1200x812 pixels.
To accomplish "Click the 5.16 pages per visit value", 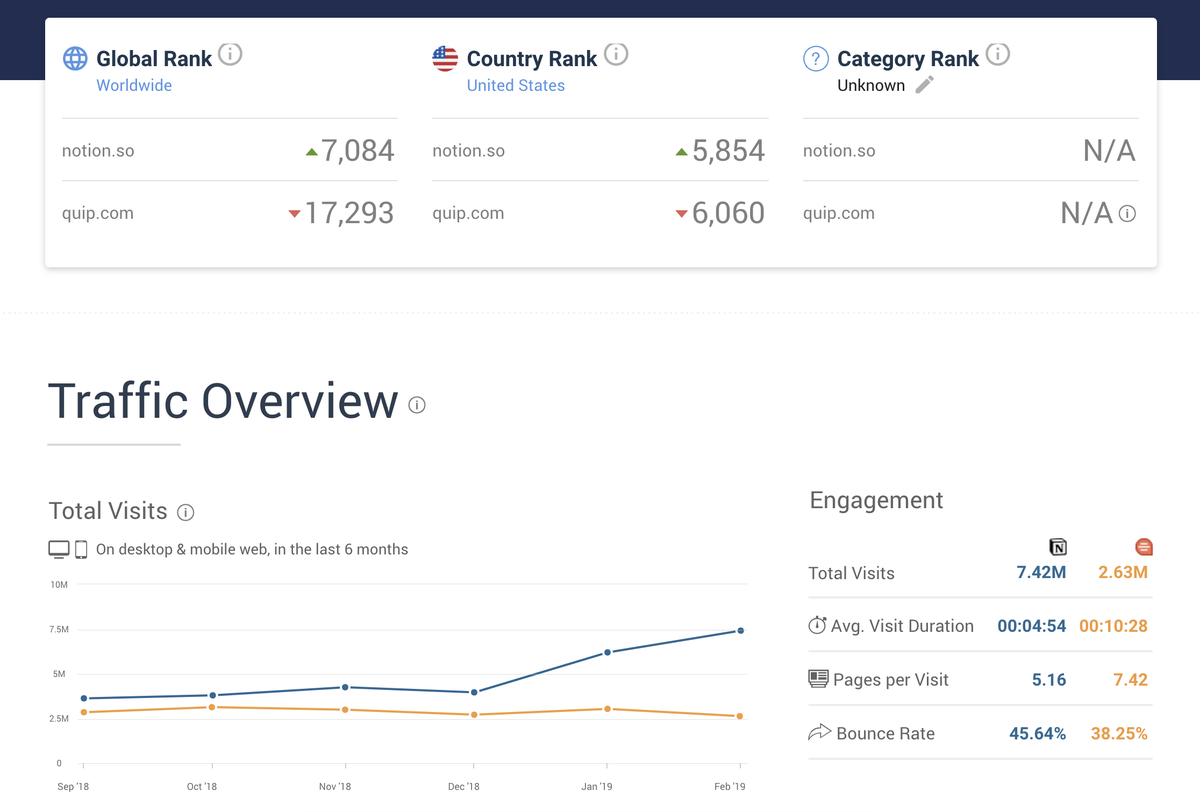I will [x=1049, y=680].
